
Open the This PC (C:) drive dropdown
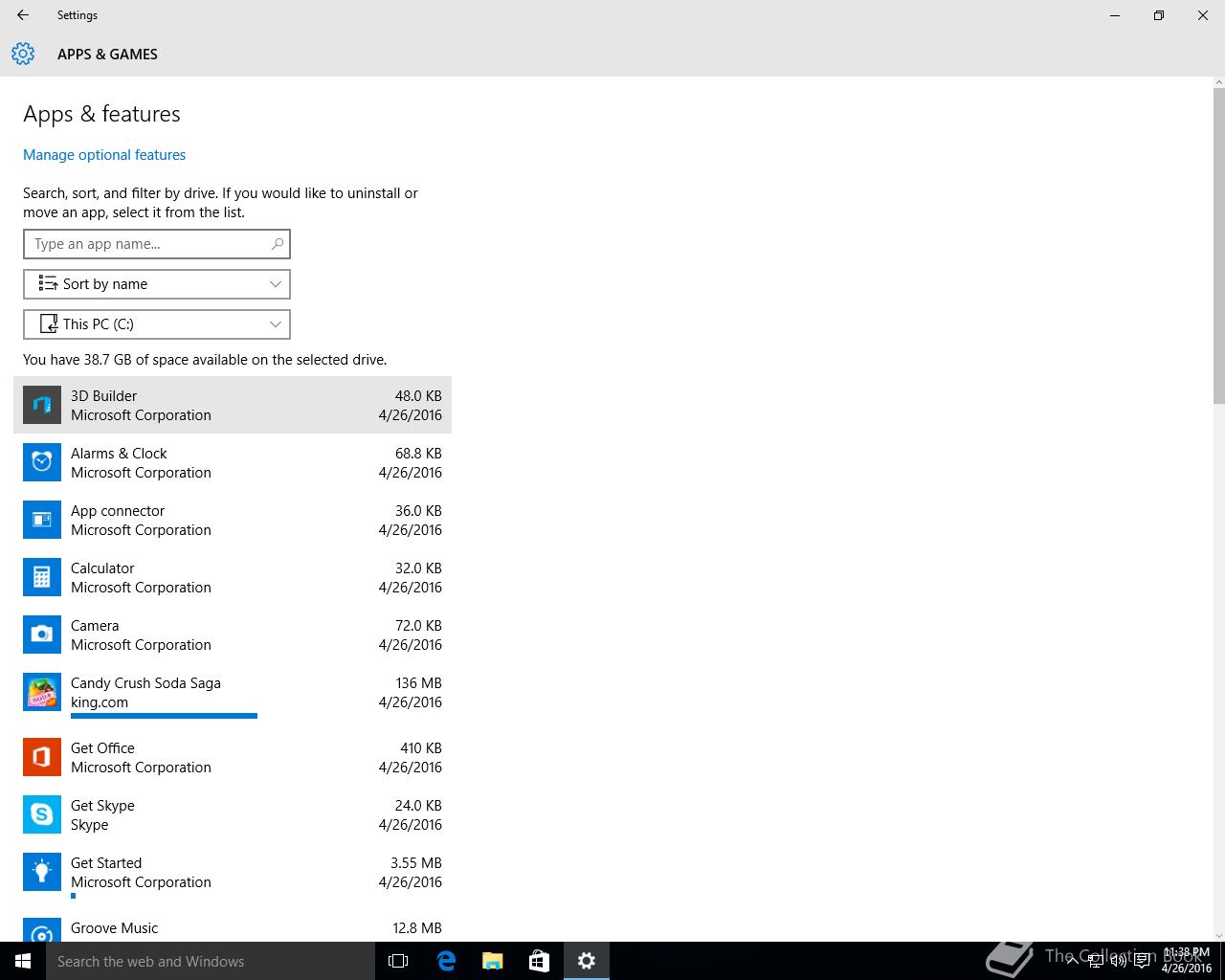point(157,324)
